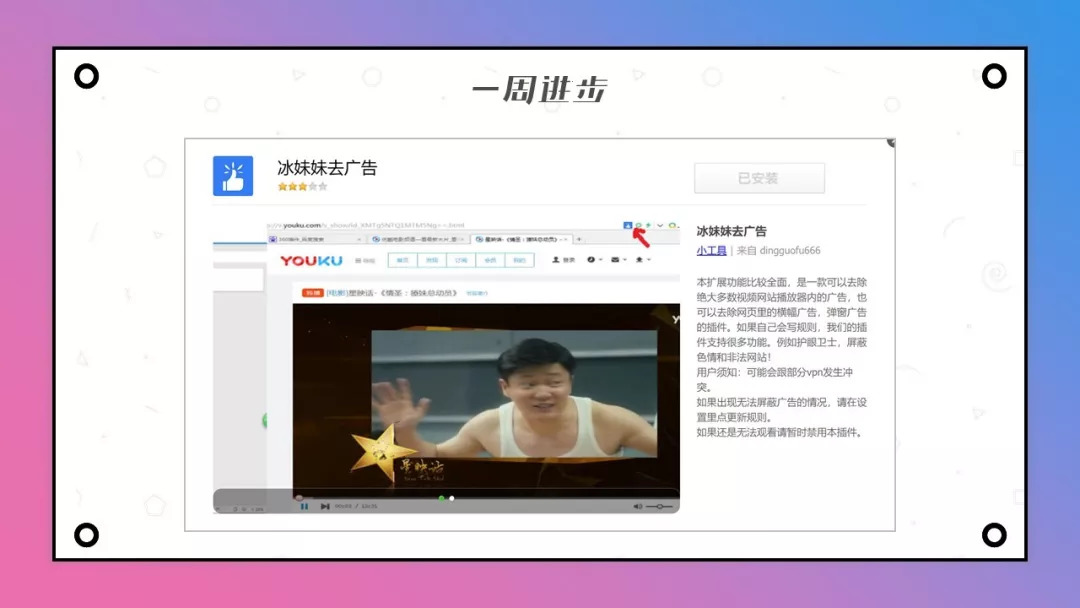Open the second Youku navigation tab
The height and width of the screenshot is (608, 1080).
click(432, 260)
